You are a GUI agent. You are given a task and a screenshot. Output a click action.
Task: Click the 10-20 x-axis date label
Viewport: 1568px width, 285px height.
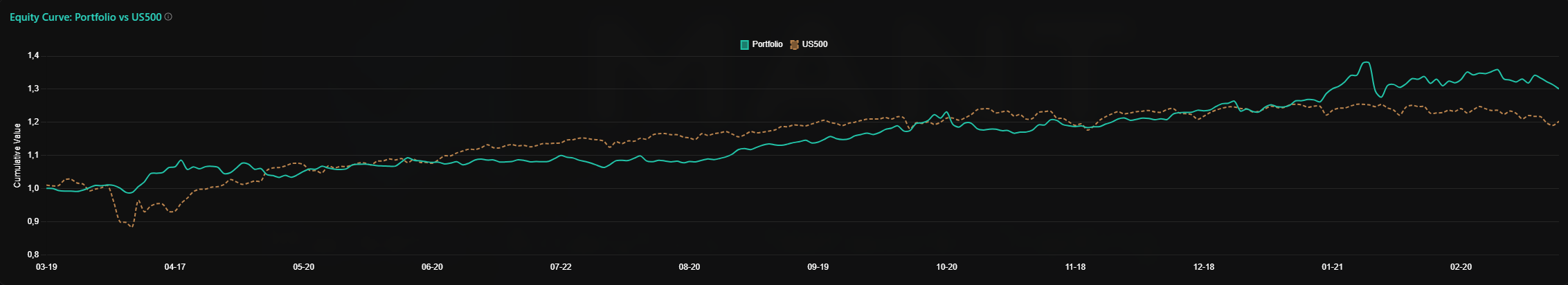coord(946,267)
